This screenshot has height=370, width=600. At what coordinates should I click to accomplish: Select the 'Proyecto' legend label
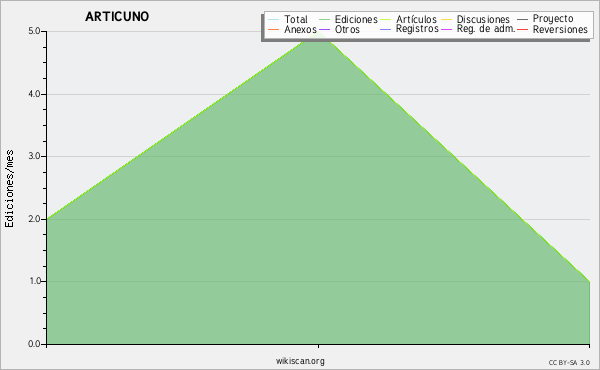[x=553, y=19]
